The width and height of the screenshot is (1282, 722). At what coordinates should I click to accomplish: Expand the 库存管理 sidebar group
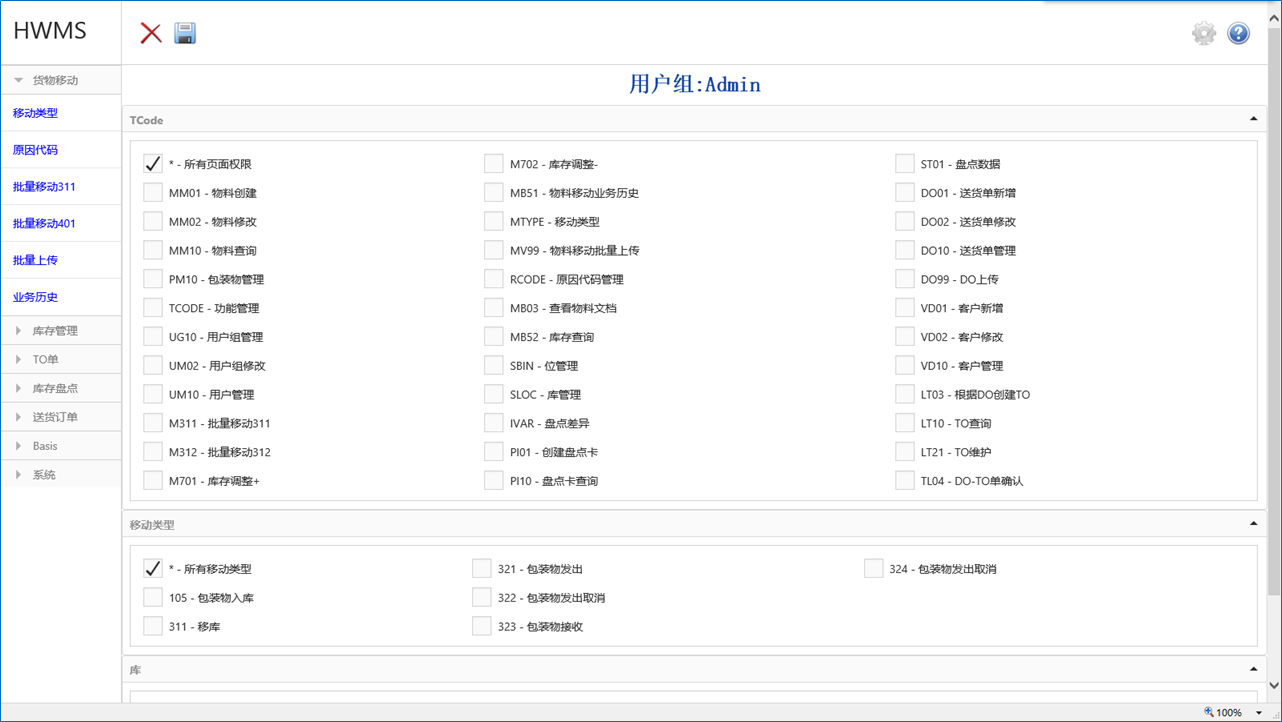55,331
